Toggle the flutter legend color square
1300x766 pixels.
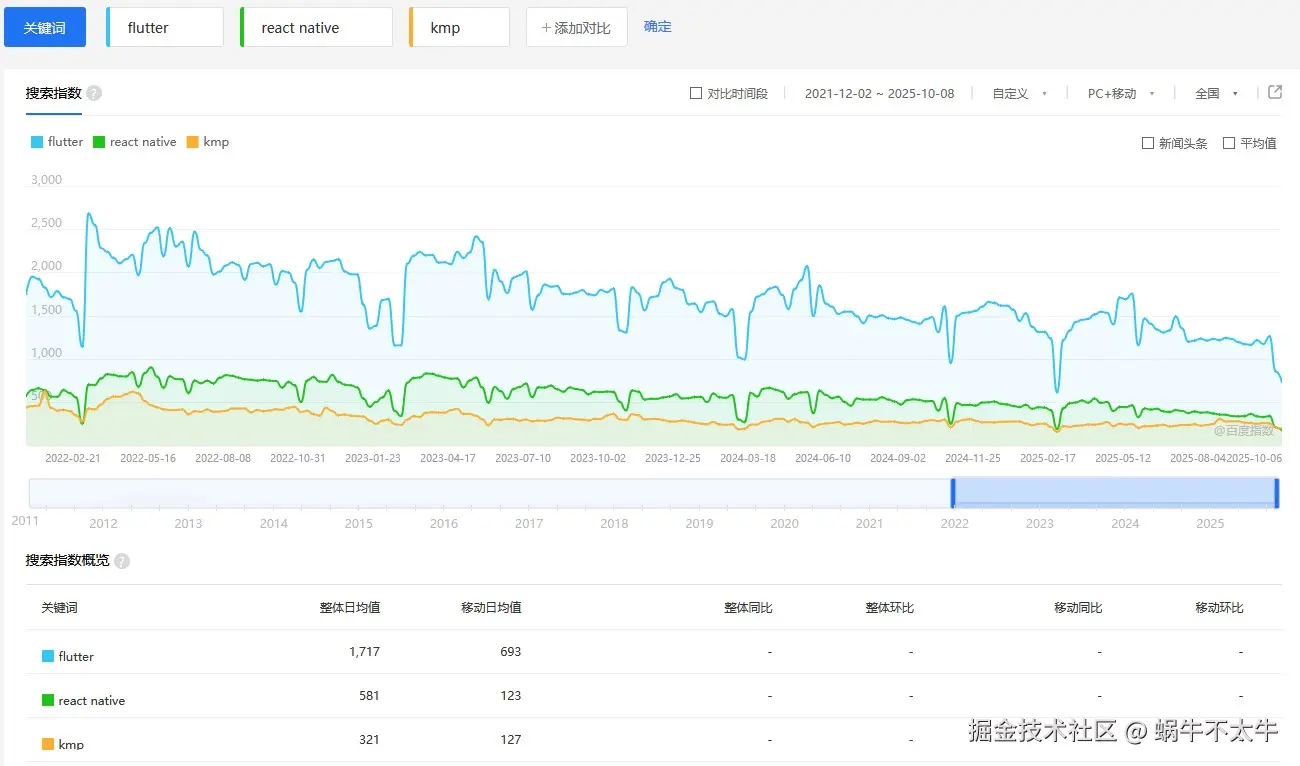[37, 142]
